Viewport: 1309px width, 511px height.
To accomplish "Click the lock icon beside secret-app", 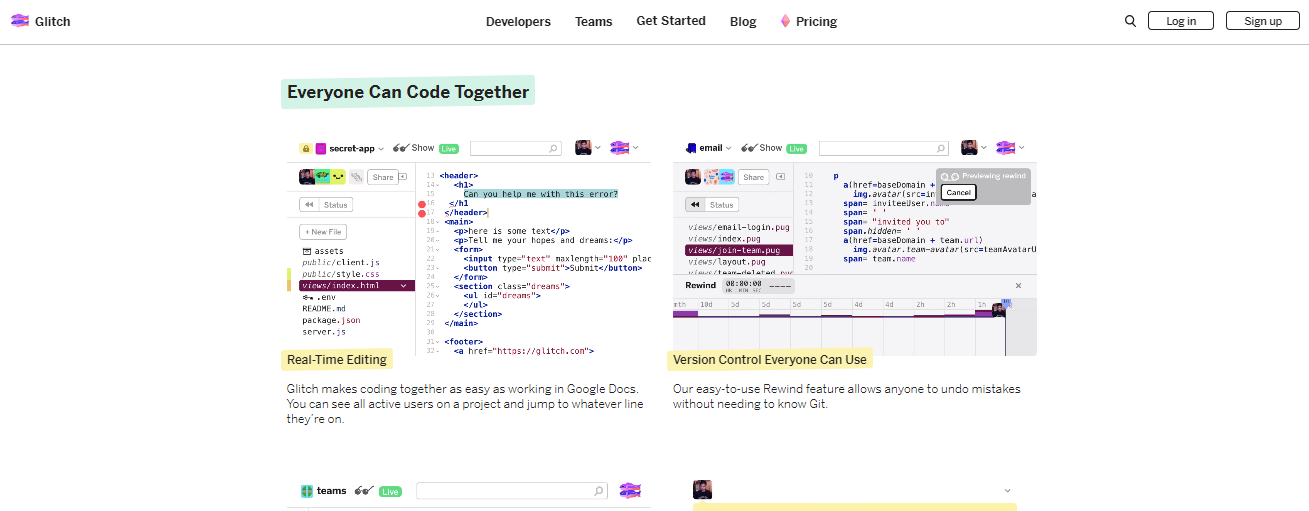I will [306, 148].
